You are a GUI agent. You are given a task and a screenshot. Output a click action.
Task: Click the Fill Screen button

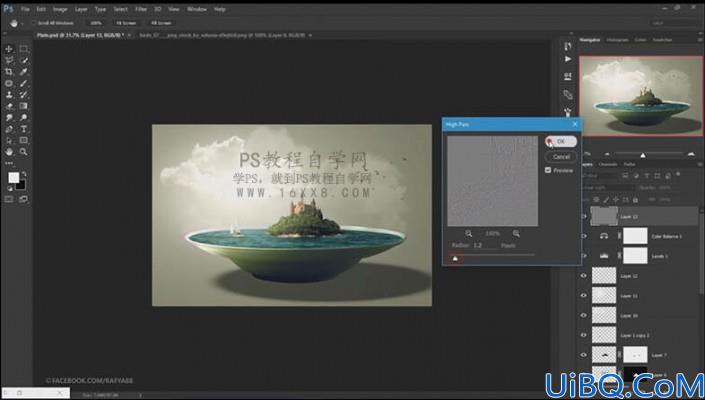[x=161, y=23]
